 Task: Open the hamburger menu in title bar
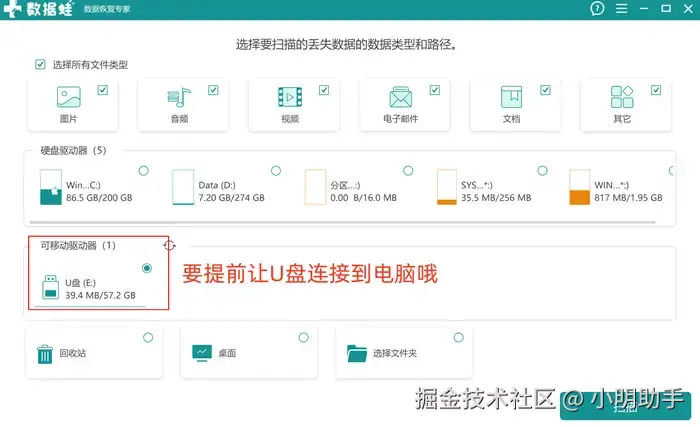621,8
